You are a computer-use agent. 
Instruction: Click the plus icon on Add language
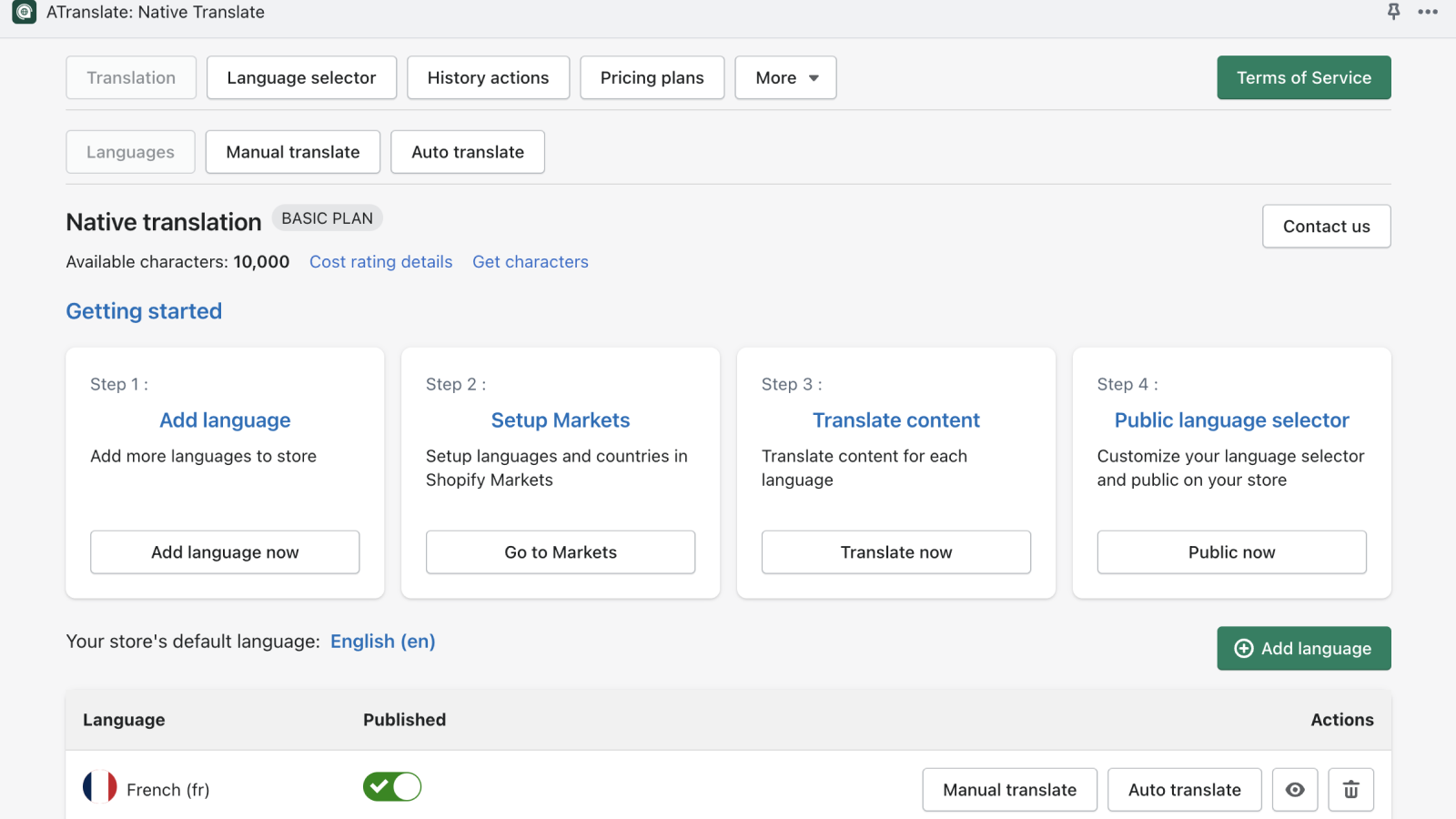point(1243,648)
